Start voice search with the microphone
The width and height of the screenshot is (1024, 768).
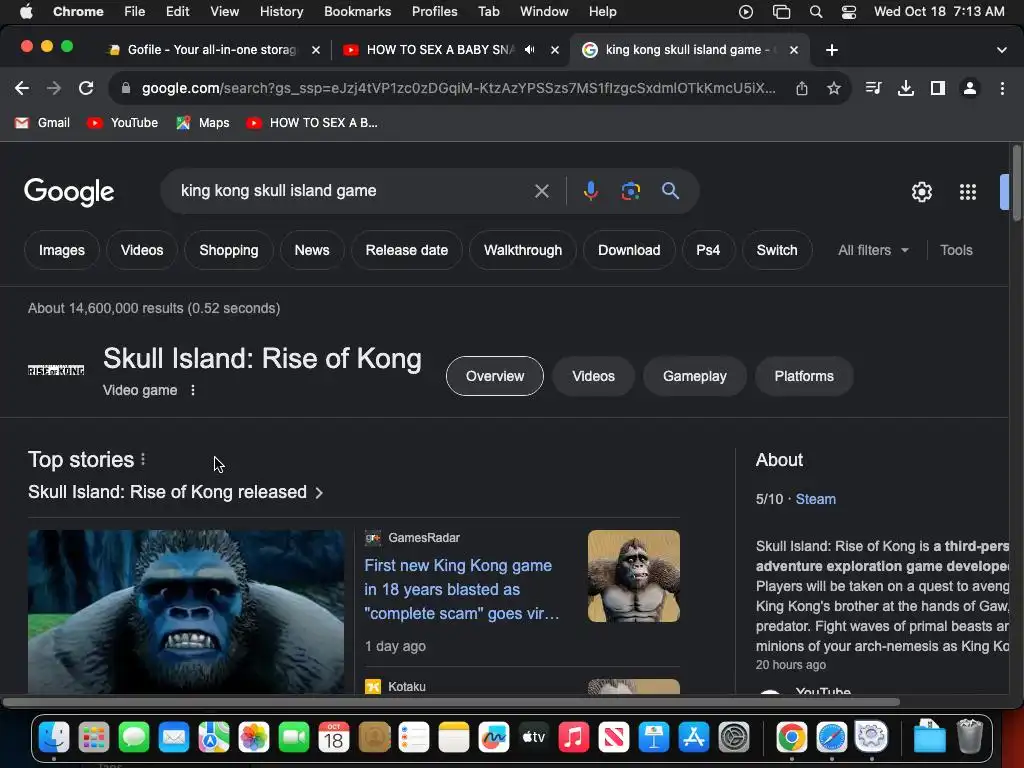590,191
